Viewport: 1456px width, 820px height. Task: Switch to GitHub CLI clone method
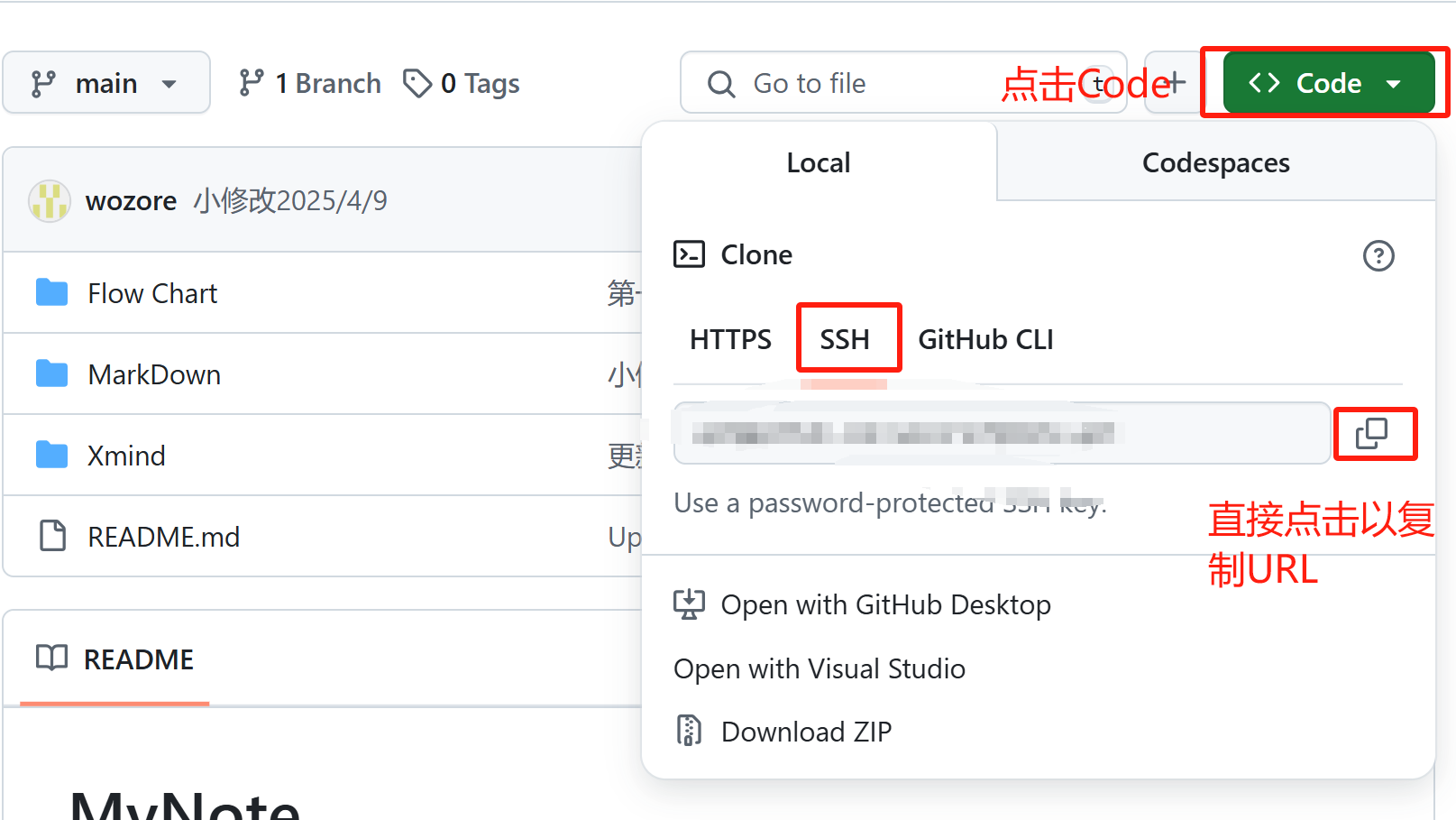pyautogui.click(x=985, y=339)
